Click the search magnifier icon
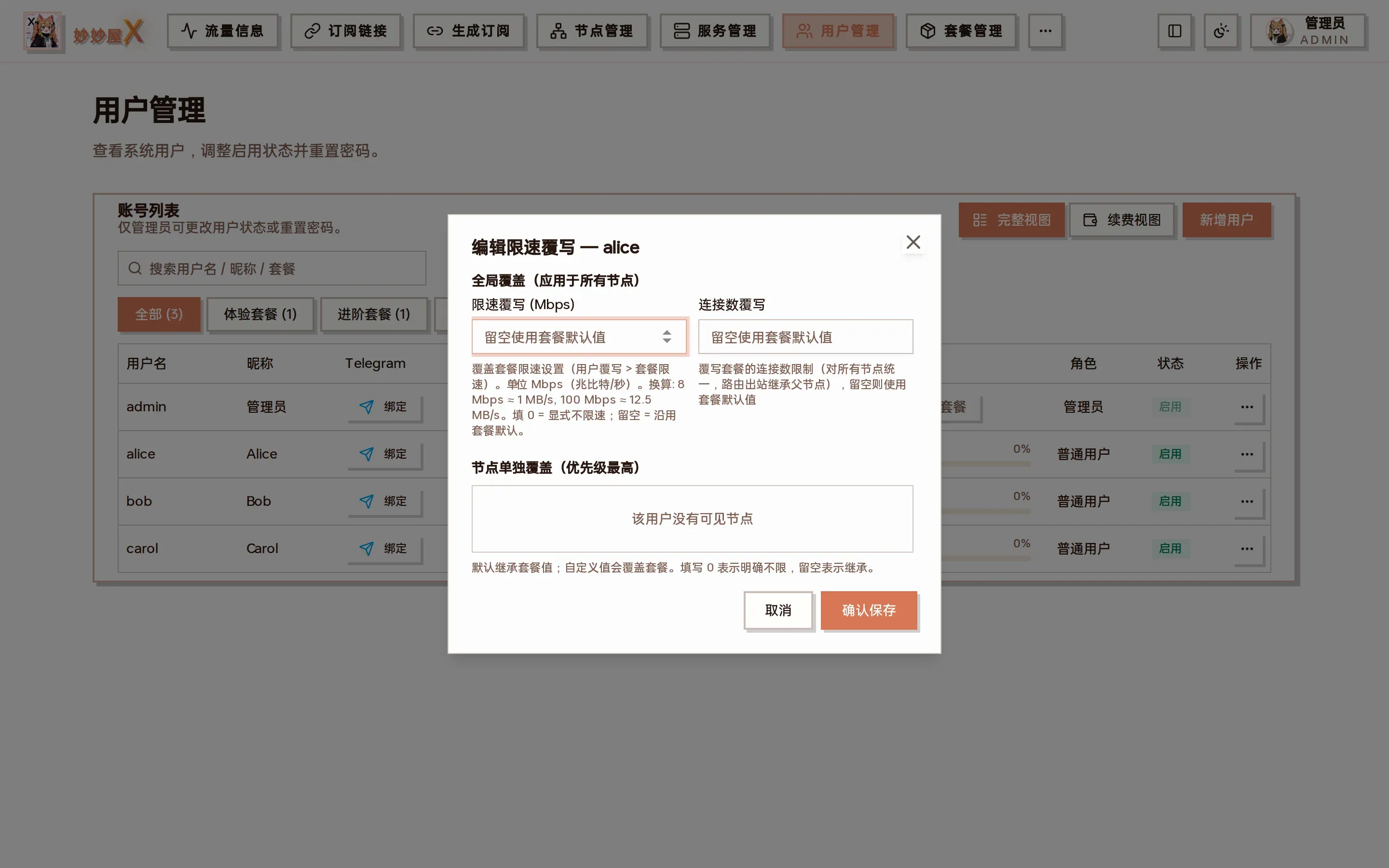Screen dimensions: 1389x868 [x=135, y=268]
